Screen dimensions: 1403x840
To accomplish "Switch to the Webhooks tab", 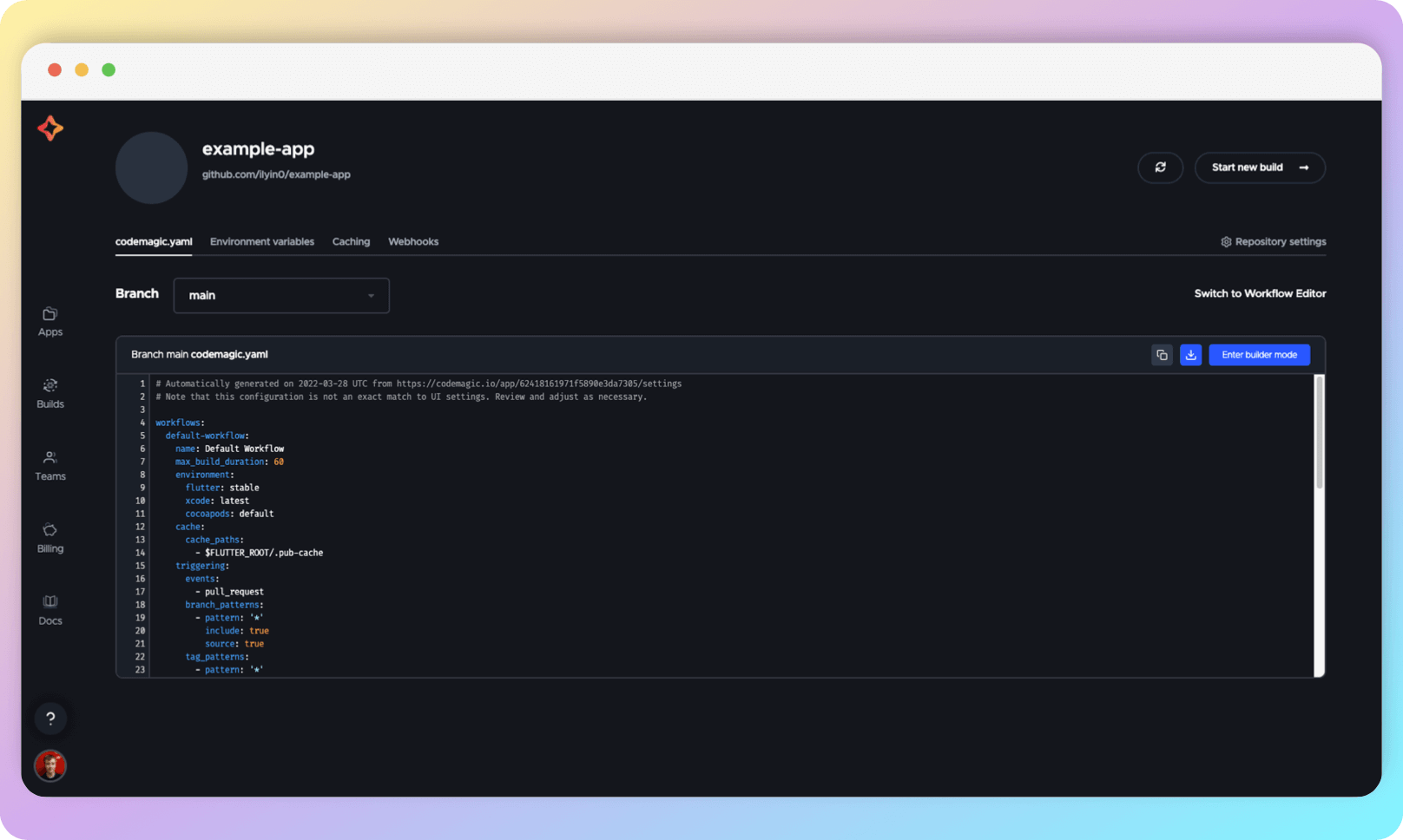I will (x=413, y=241).
